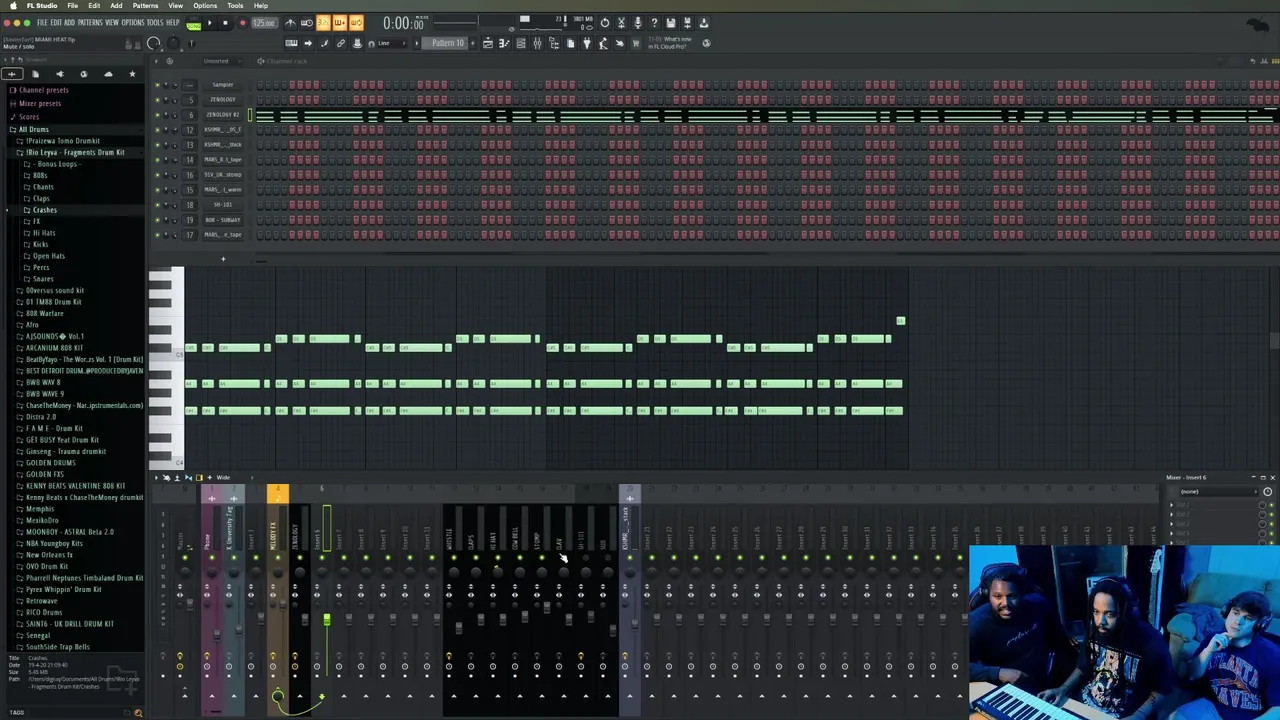Click the tempo field showing 125
Image resolution: width=1280 pixels, height=720 pixels.
(264, 23)
